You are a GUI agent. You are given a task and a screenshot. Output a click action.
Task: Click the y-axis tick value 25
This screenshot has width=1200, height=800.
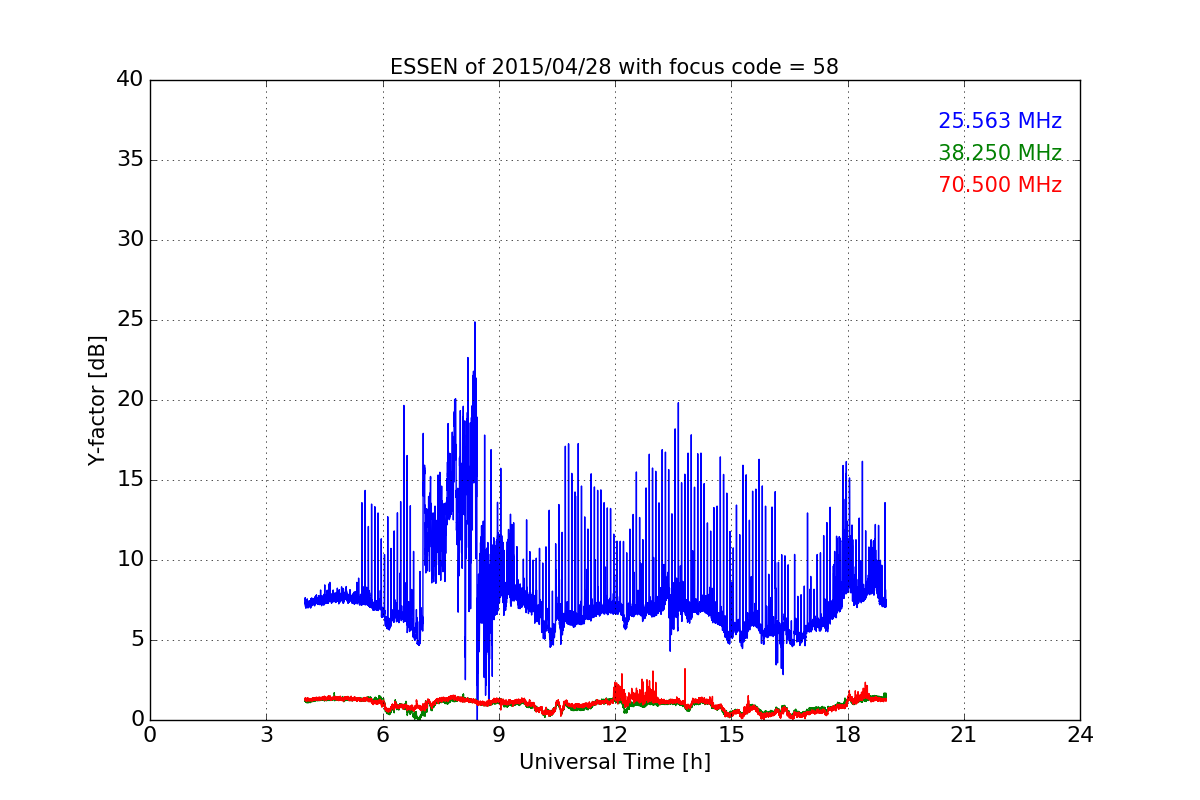point(130,320)
